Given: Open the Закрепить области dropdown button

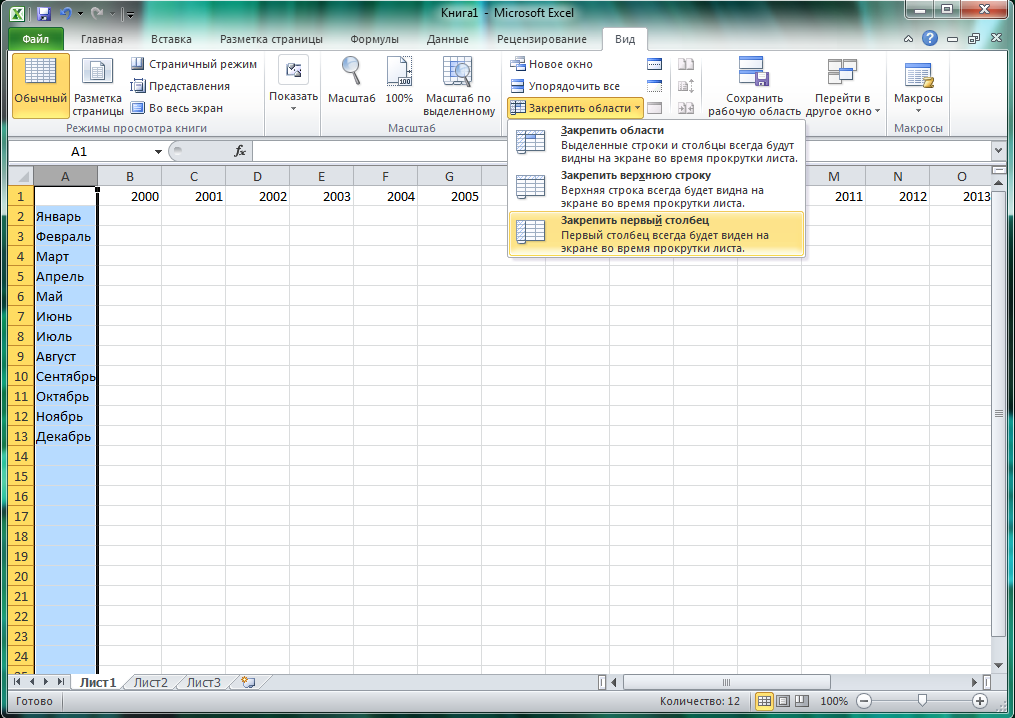Looking at the screenshot, I should click(575, 108).
